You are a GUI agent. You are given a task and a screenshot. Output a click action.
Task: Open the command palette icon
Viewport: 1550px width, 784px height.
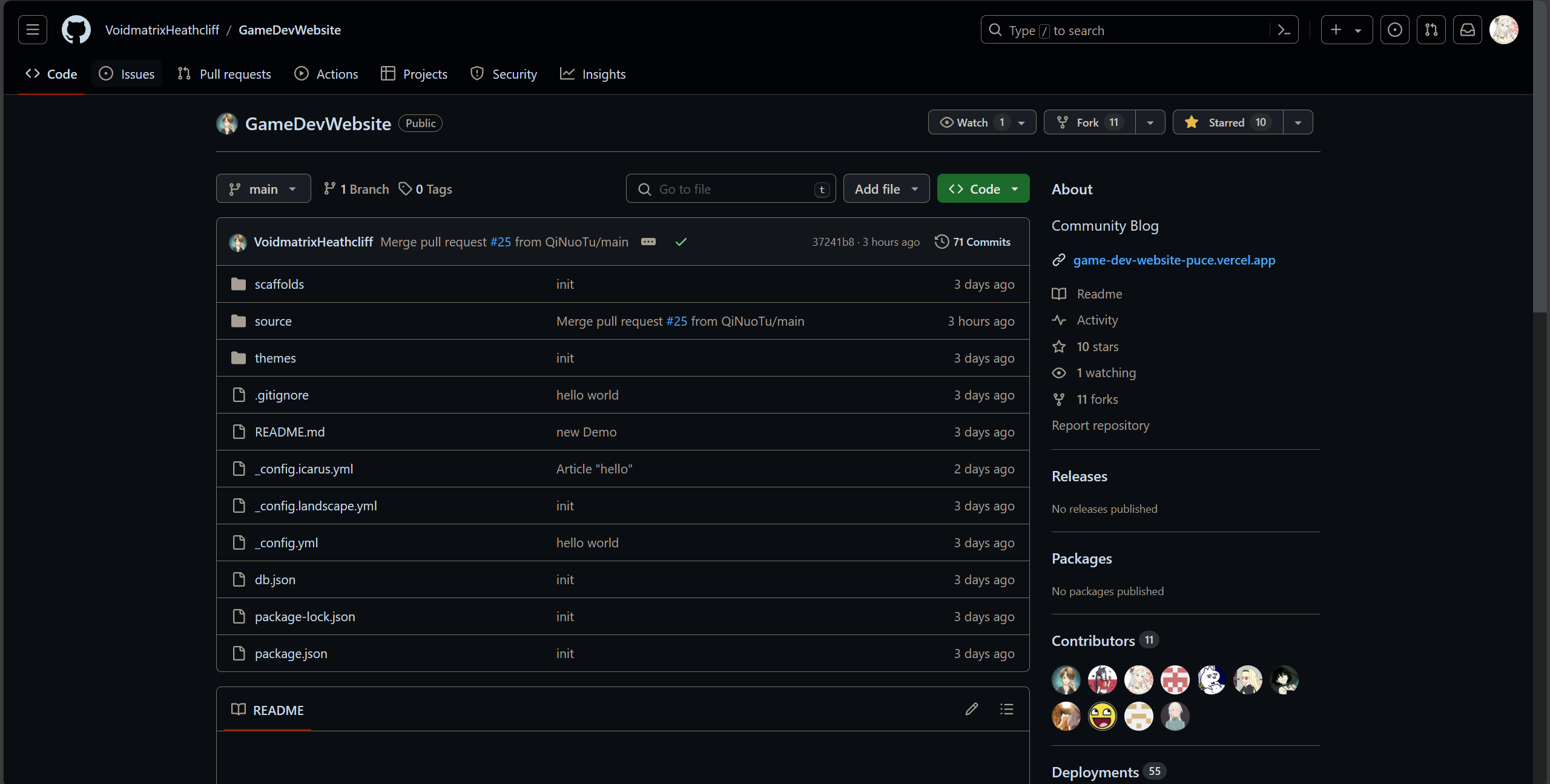point(1284,30)
